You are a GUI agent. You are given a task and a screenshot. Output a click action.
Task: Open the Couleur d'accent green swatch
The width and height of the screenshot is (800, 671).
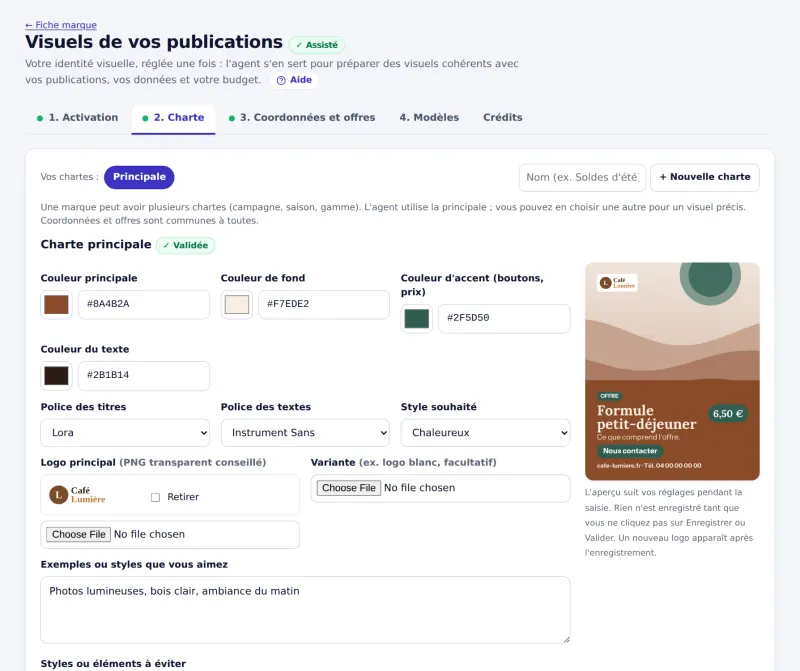tap(417, 319)
